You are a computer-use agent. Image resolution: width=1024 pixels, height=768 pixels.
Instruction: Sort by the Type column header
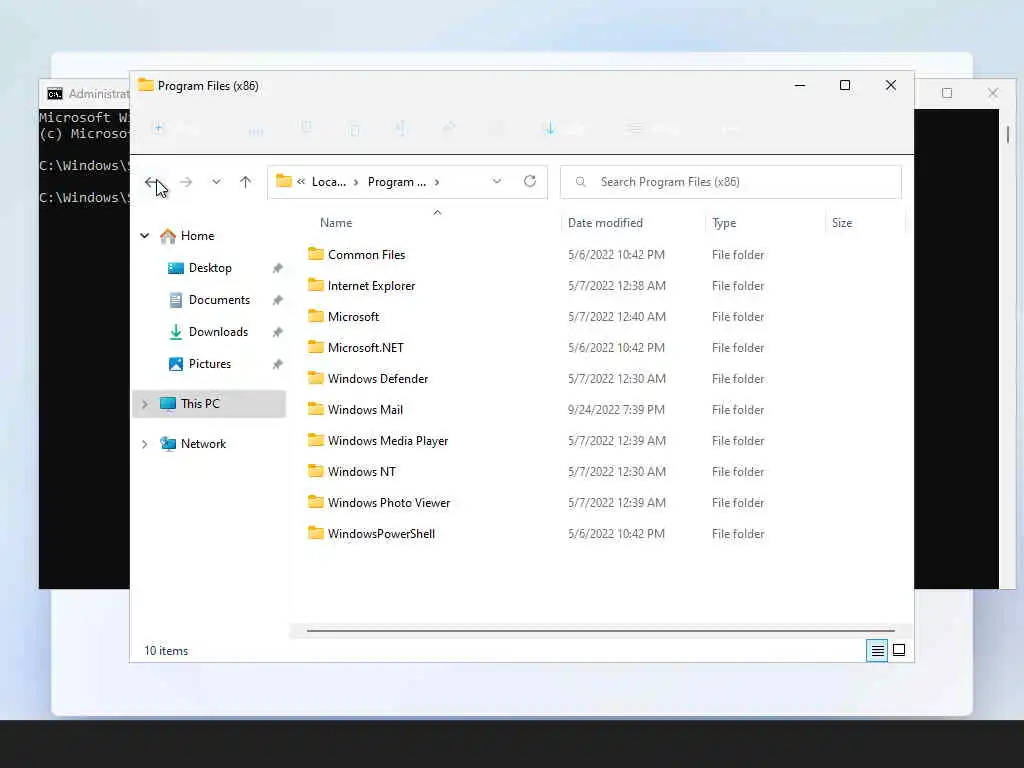(x=724, y=223)
